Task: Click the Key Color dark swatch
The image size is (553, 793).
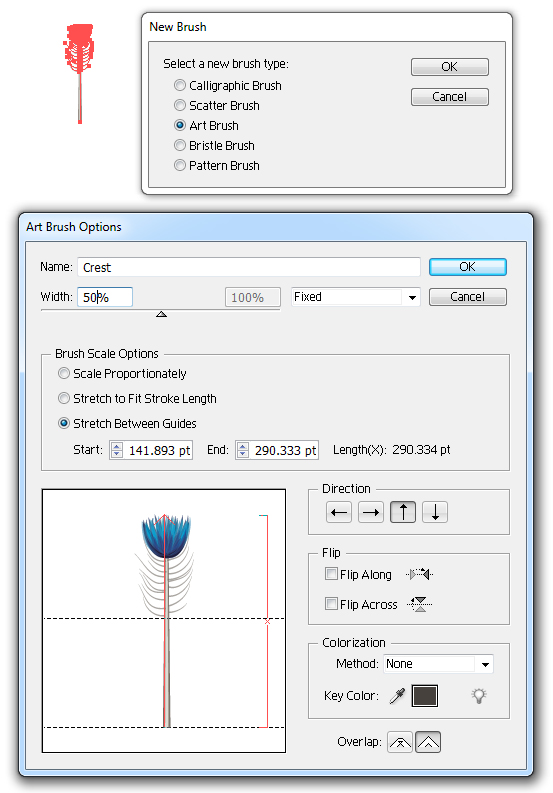Action: [x=425, y=696]
